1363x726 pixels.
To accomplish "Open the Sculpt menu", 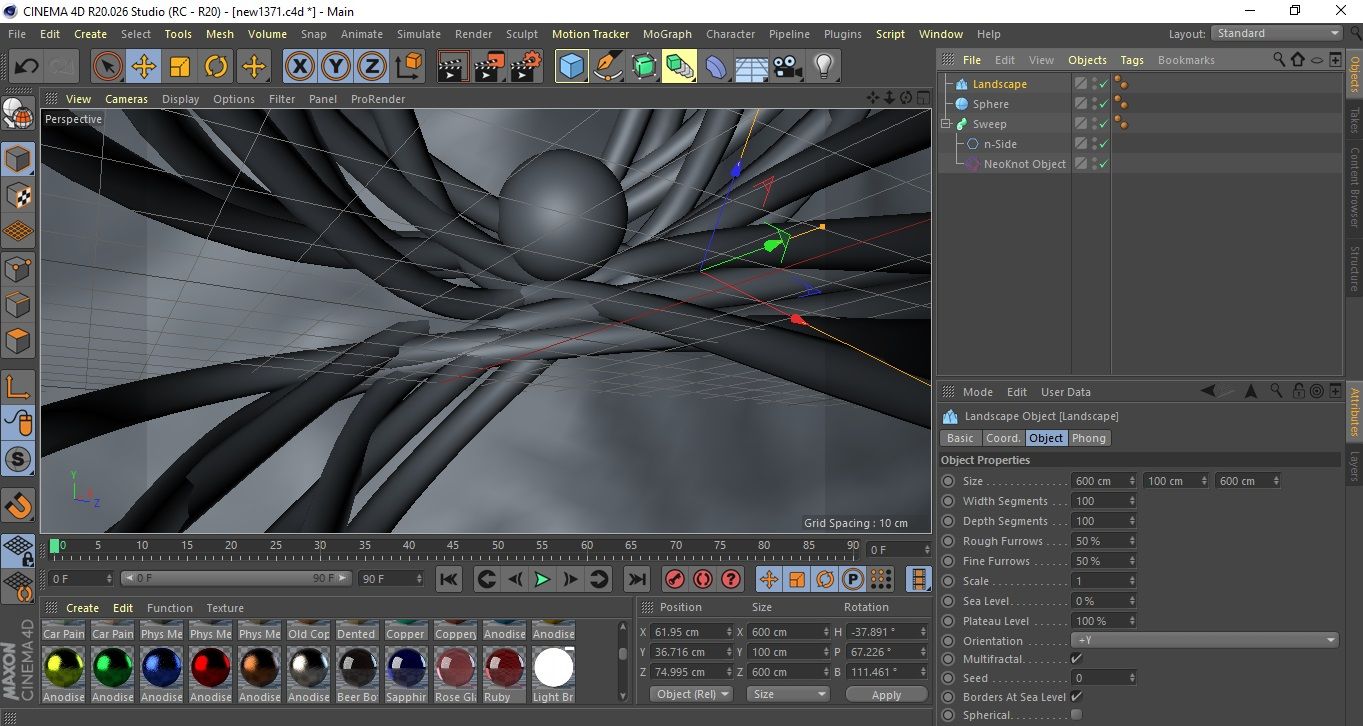I will click(522, 34).
